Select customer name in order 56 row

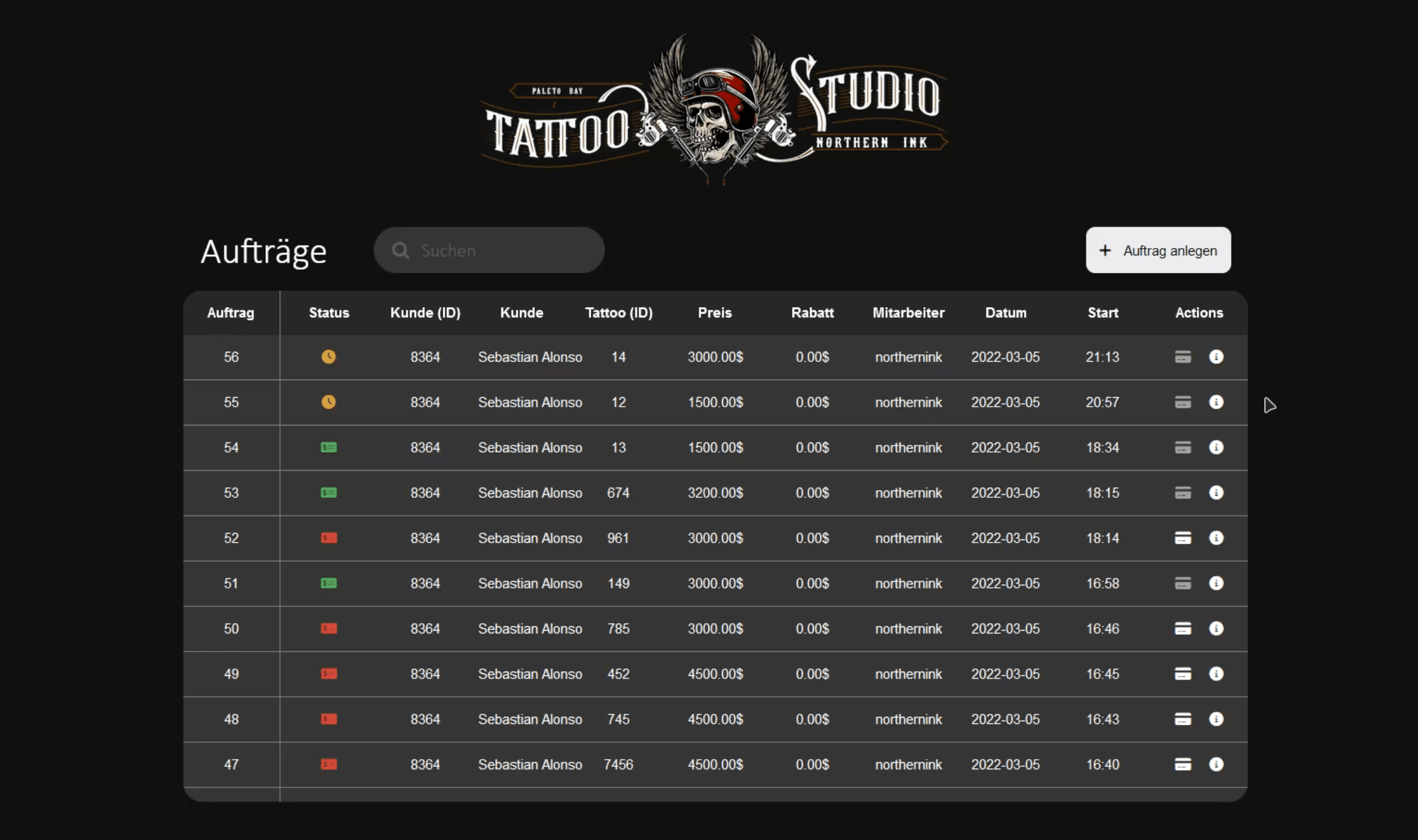coord(530,357)
